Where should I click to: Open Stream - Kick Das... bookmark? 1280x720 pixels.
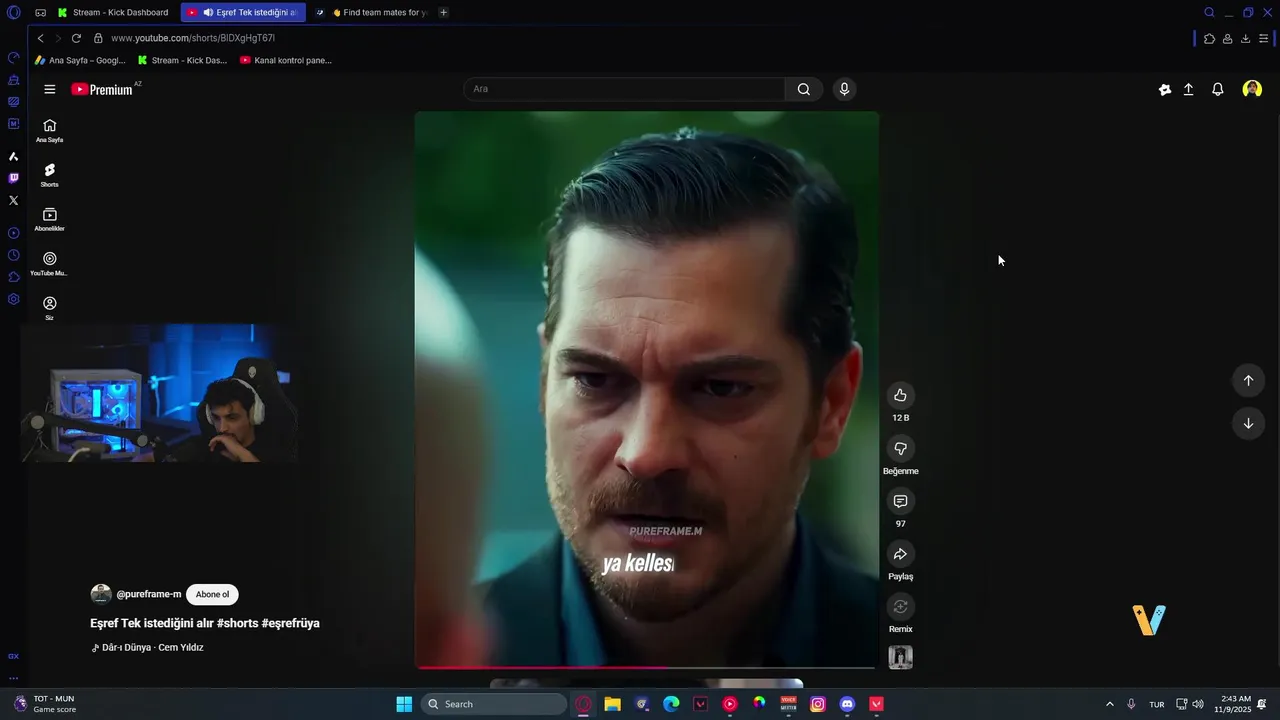pyautogui.click(x=182, y=60)
